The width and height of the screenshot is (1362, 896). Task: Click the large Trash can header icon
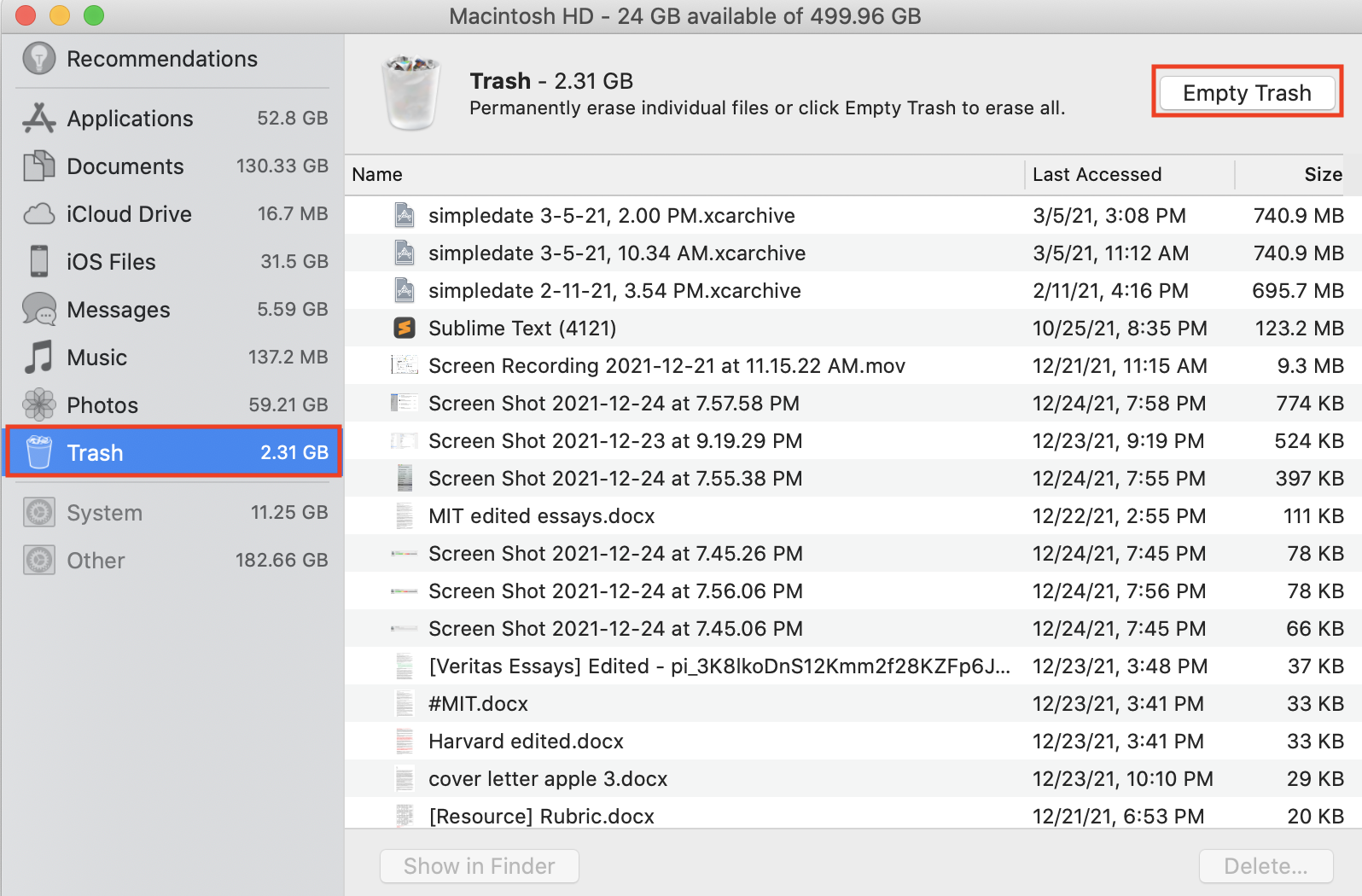coord(411,93)
